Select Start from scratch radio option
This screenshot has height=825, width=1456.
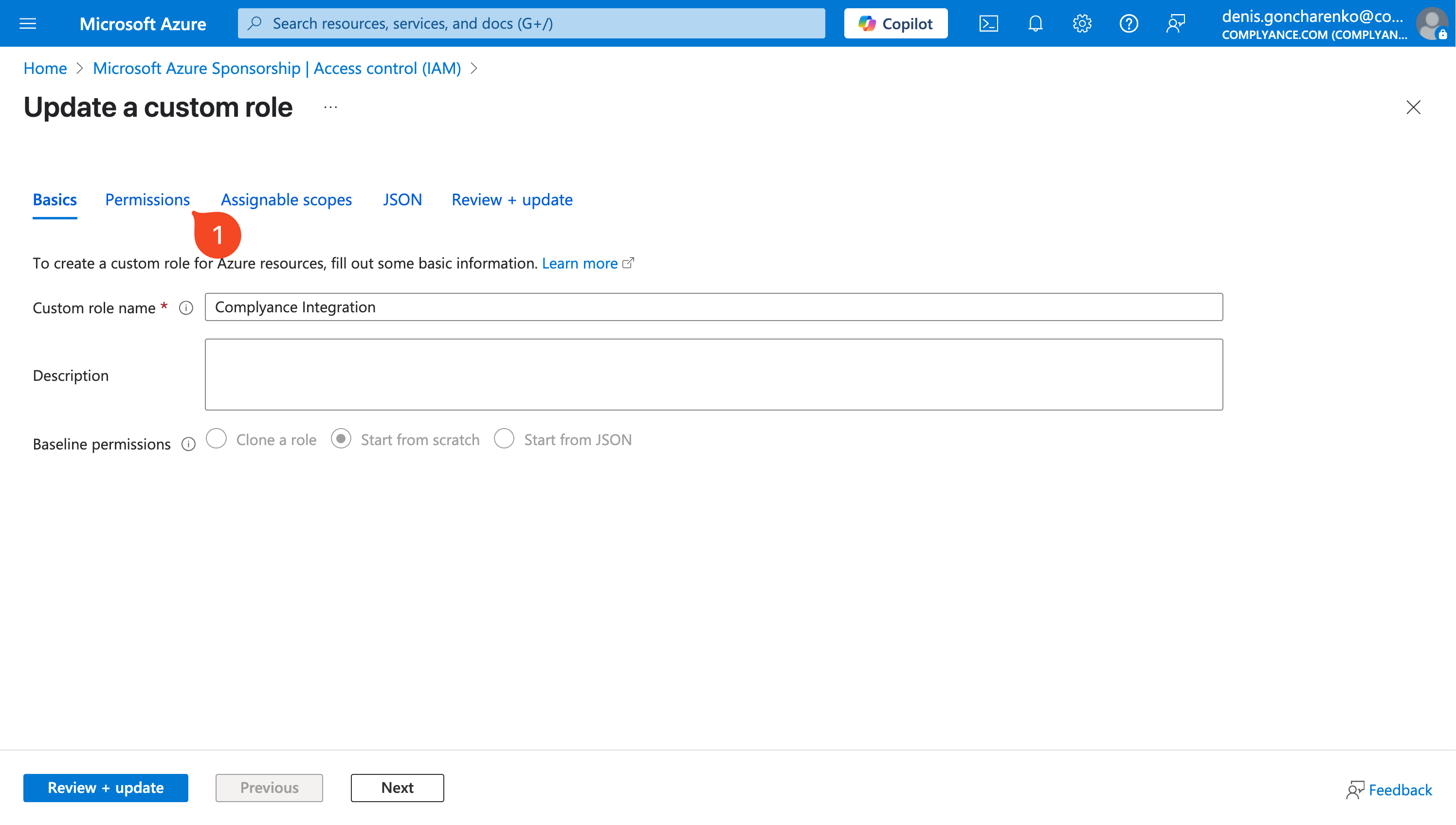[341, 439]
